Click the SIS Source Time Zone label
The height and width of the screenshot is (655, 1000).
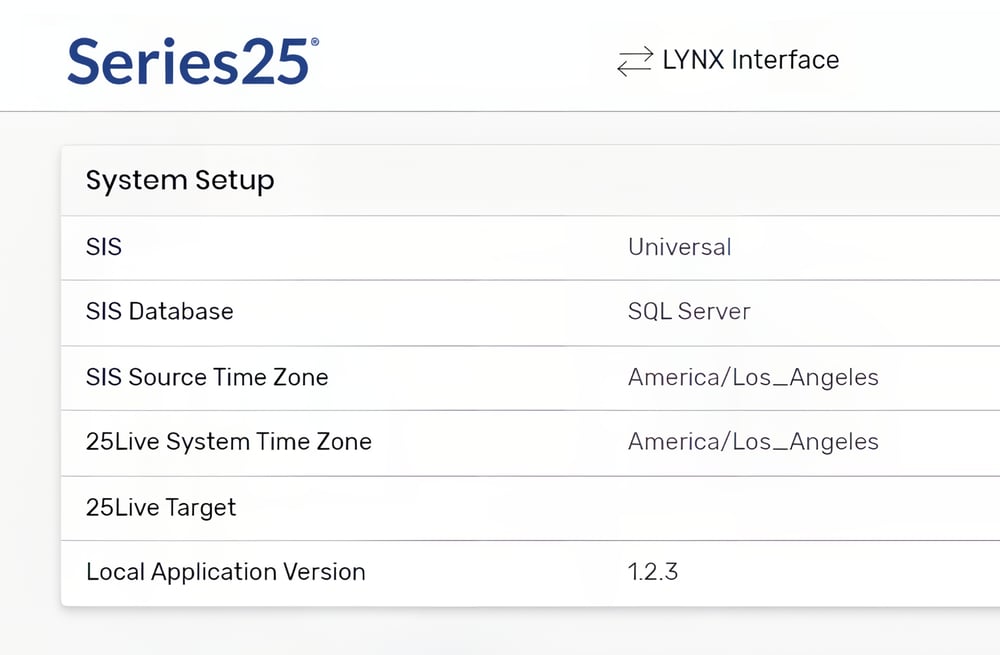[x=207, y=377]
